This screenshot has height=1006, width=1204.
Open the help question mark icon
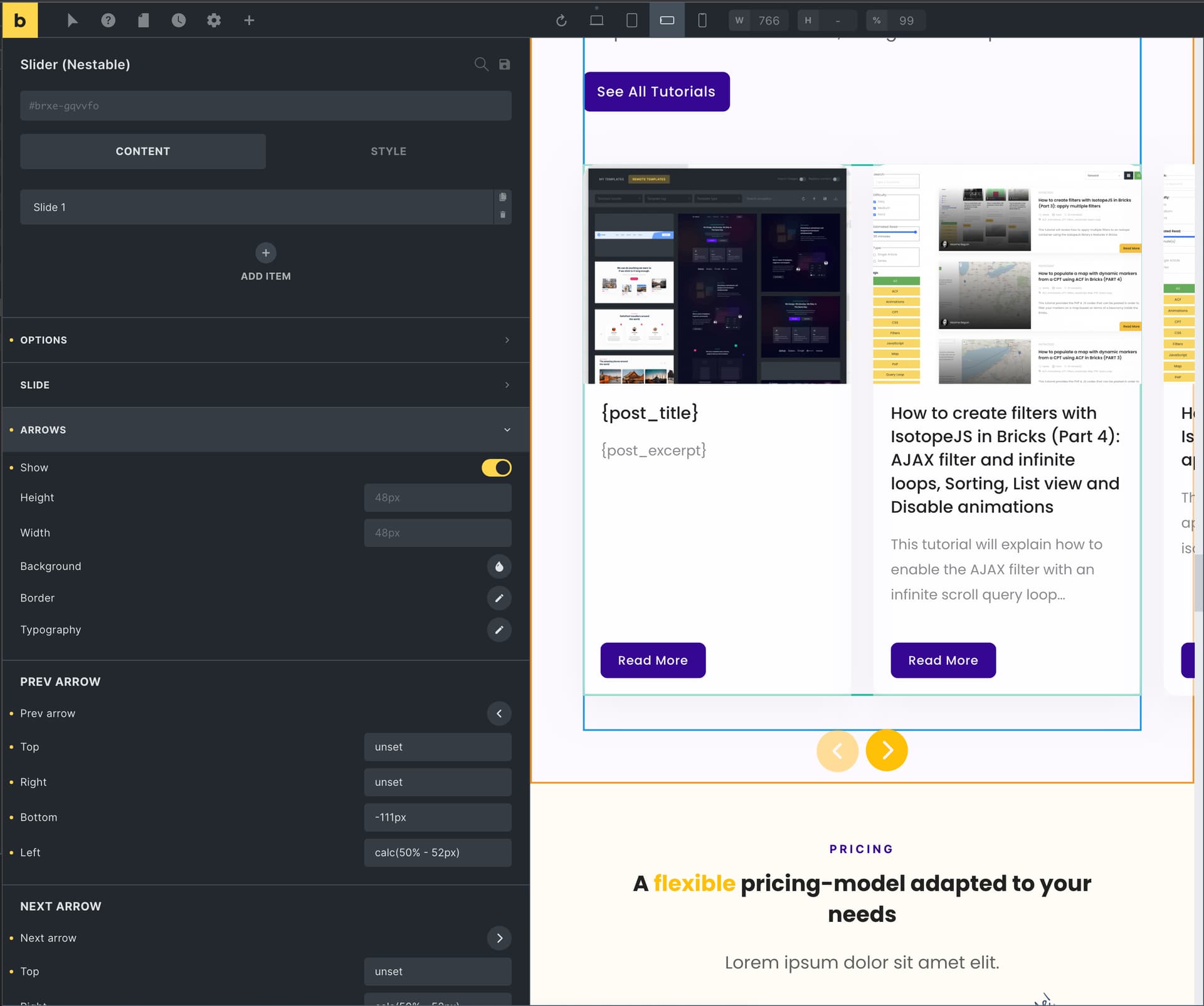[108, 20]
